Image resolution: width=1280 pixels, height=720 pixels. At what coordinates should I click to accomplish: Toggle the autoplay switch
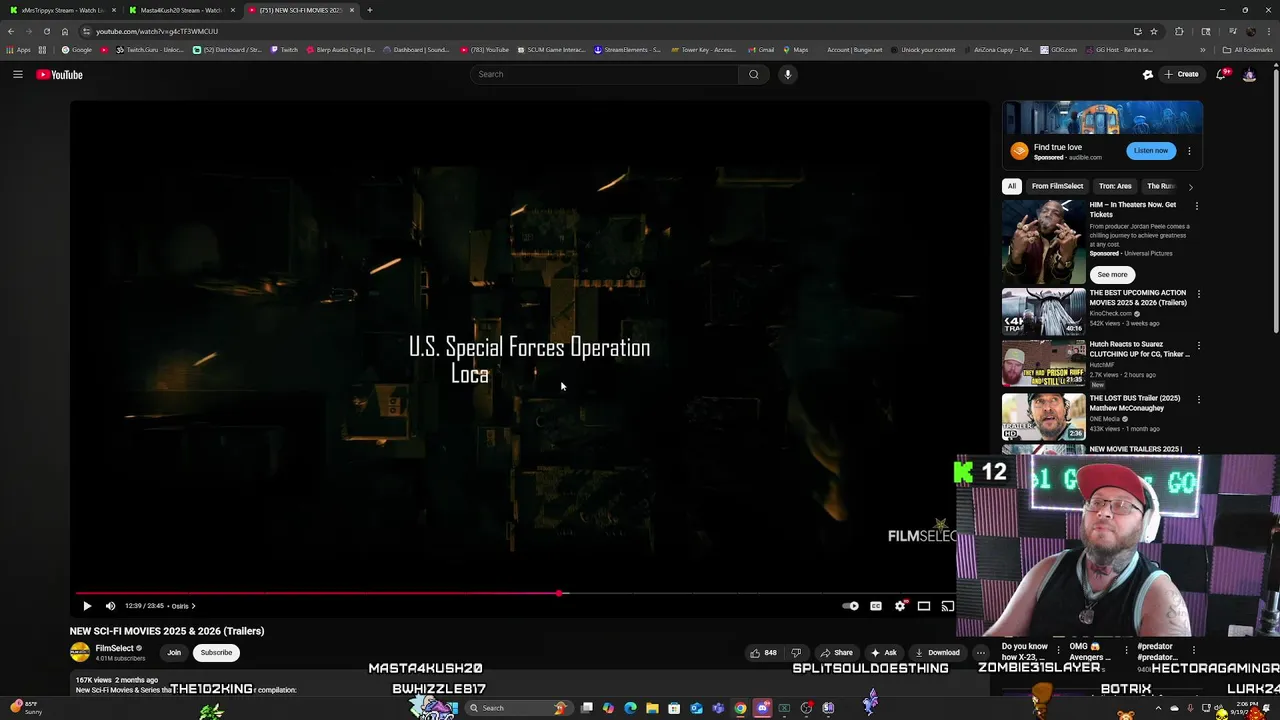coord(851,606)
